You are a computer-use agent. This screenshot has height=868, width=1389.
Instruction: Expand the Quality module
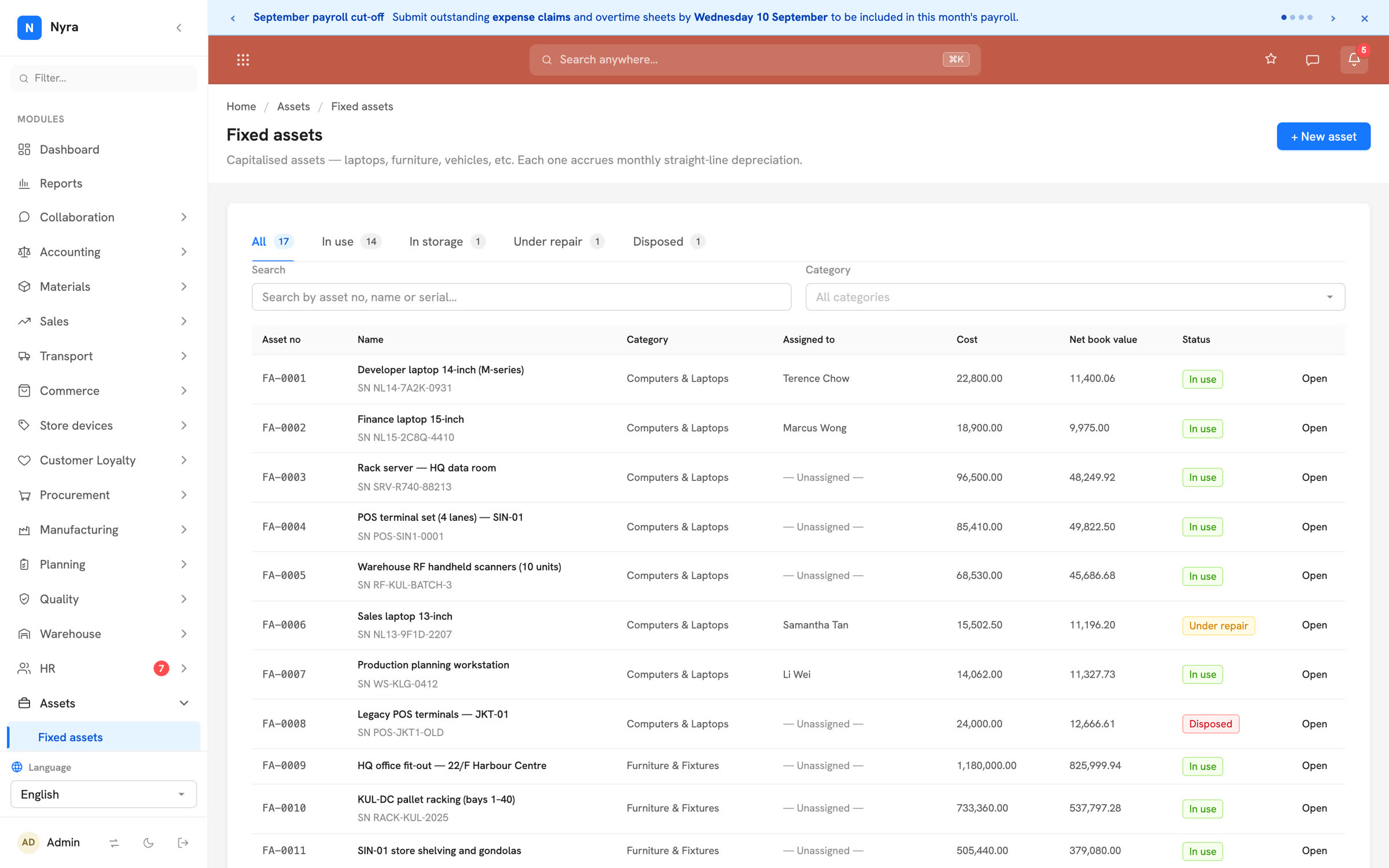click(x=104, y=599)
